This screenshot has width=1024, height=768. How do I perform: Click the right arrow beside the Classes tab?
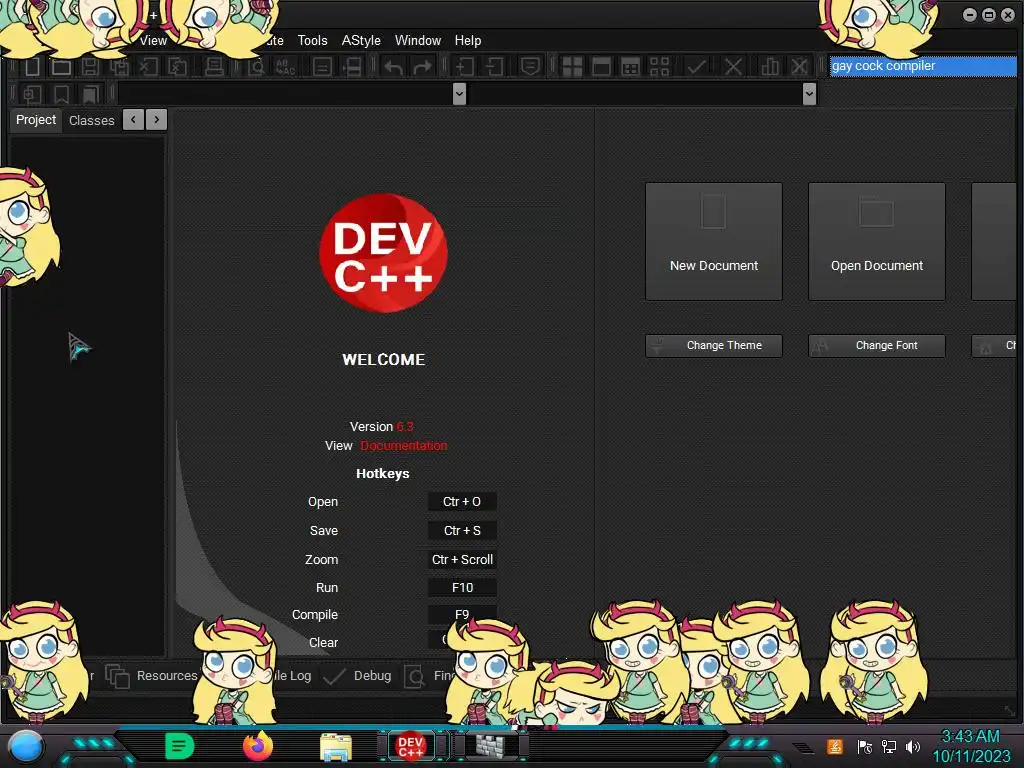pyautogui.click(x=157, y=120)
